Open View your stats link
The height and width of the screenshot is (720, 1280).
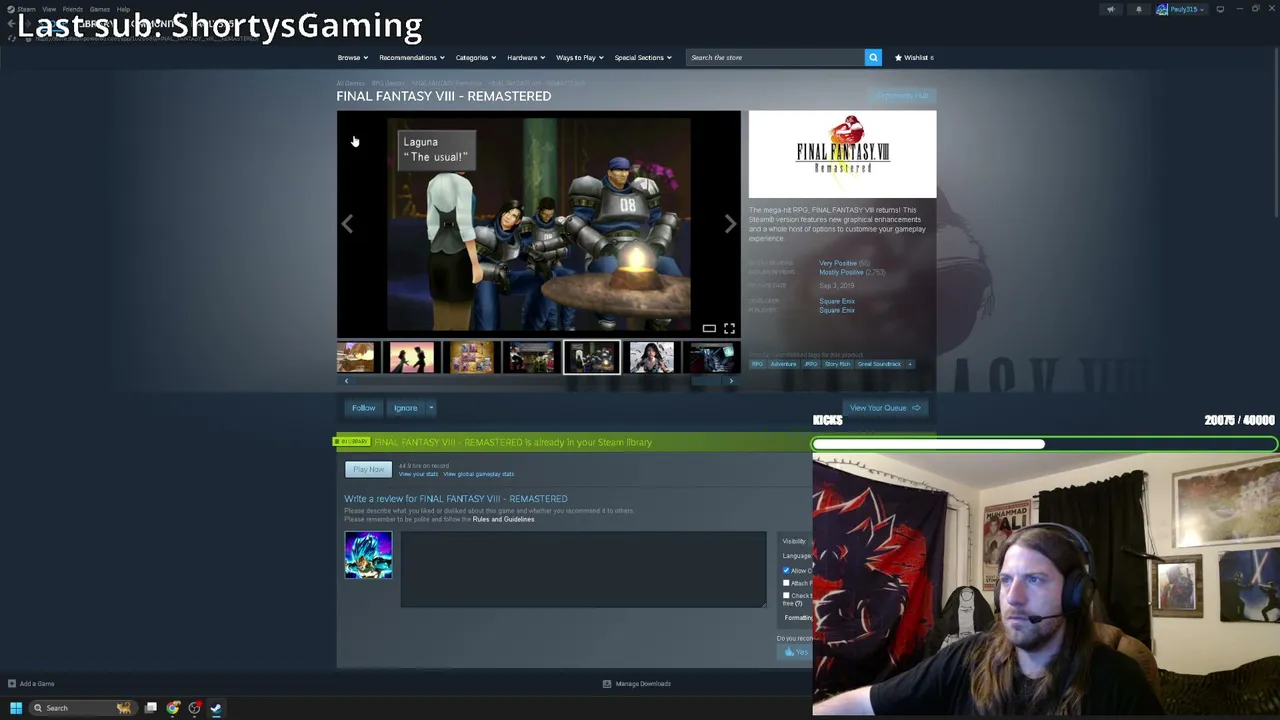[418, 474]
